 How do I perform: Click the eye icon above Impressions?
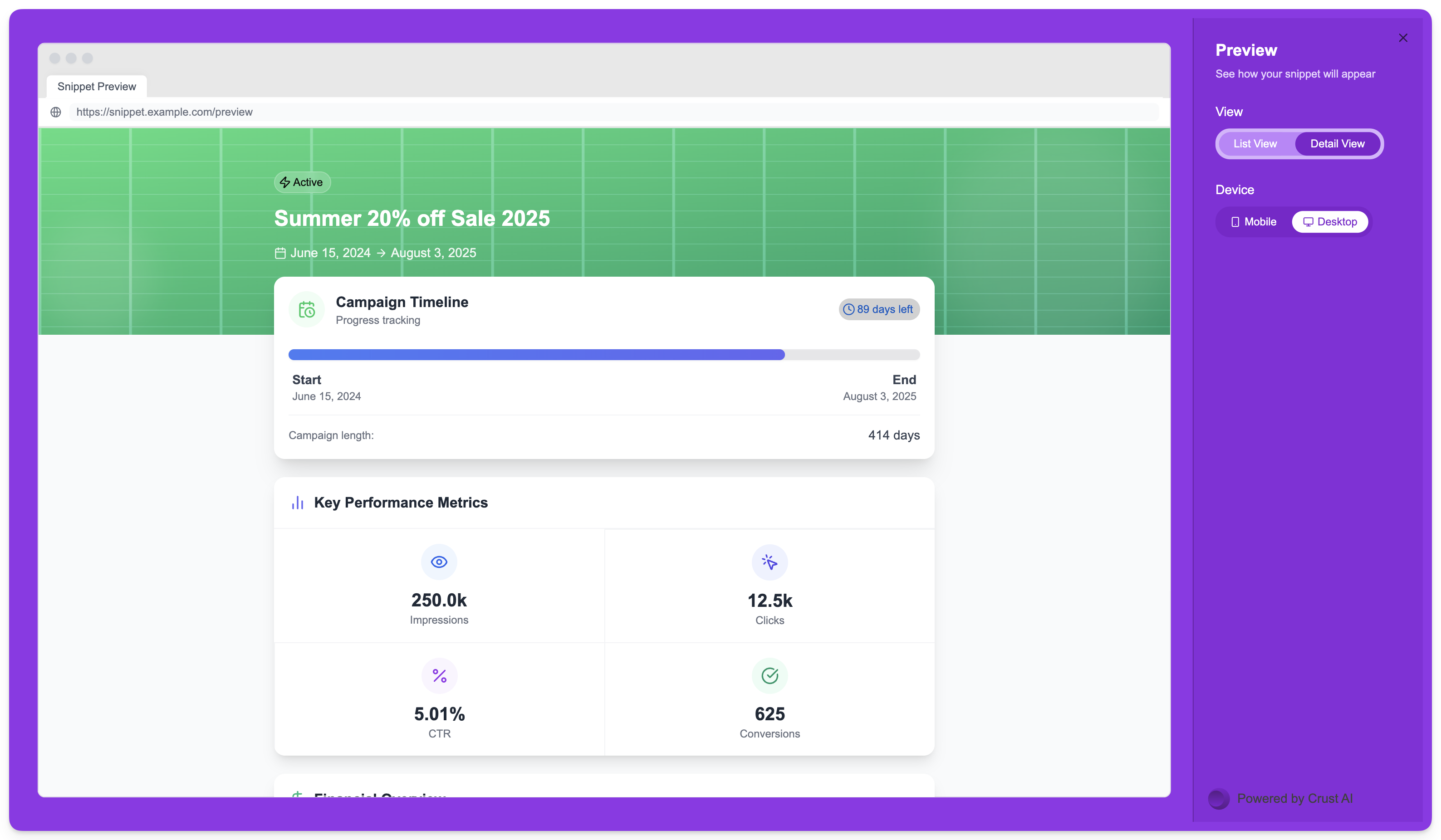[x=439, y=562]
